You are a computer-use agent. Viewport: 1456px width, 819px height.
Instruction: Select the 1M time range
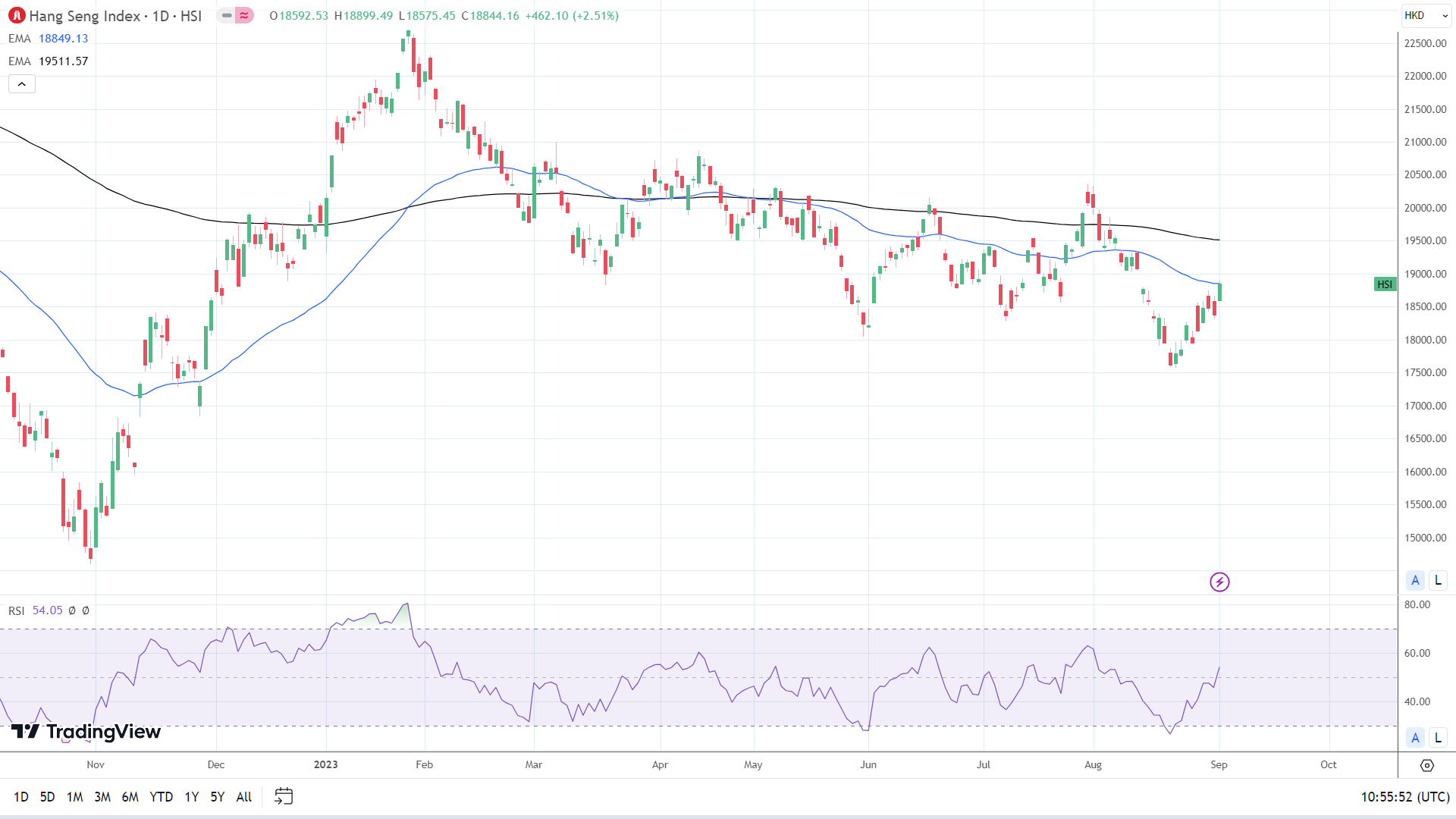tap(74, 797)
